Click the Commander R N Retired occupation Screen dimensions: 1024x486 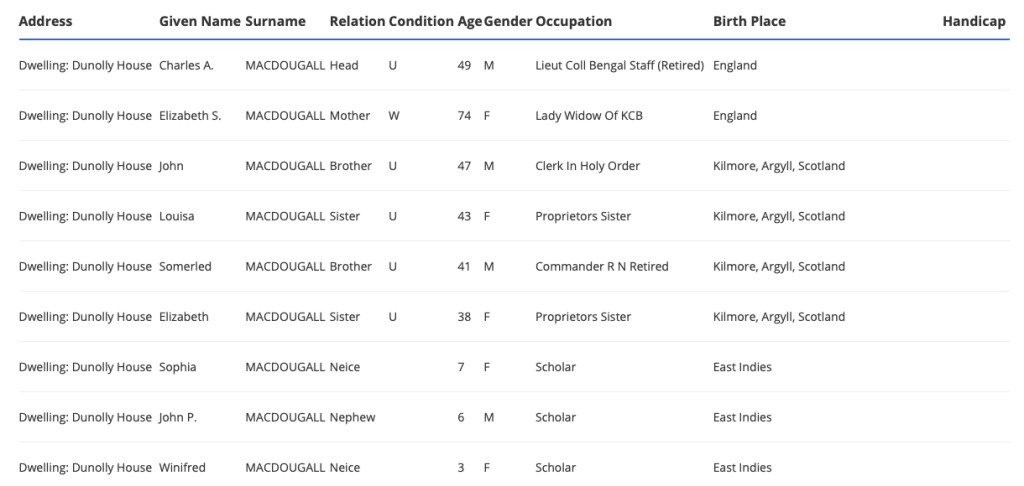click(x=601, y=267)
